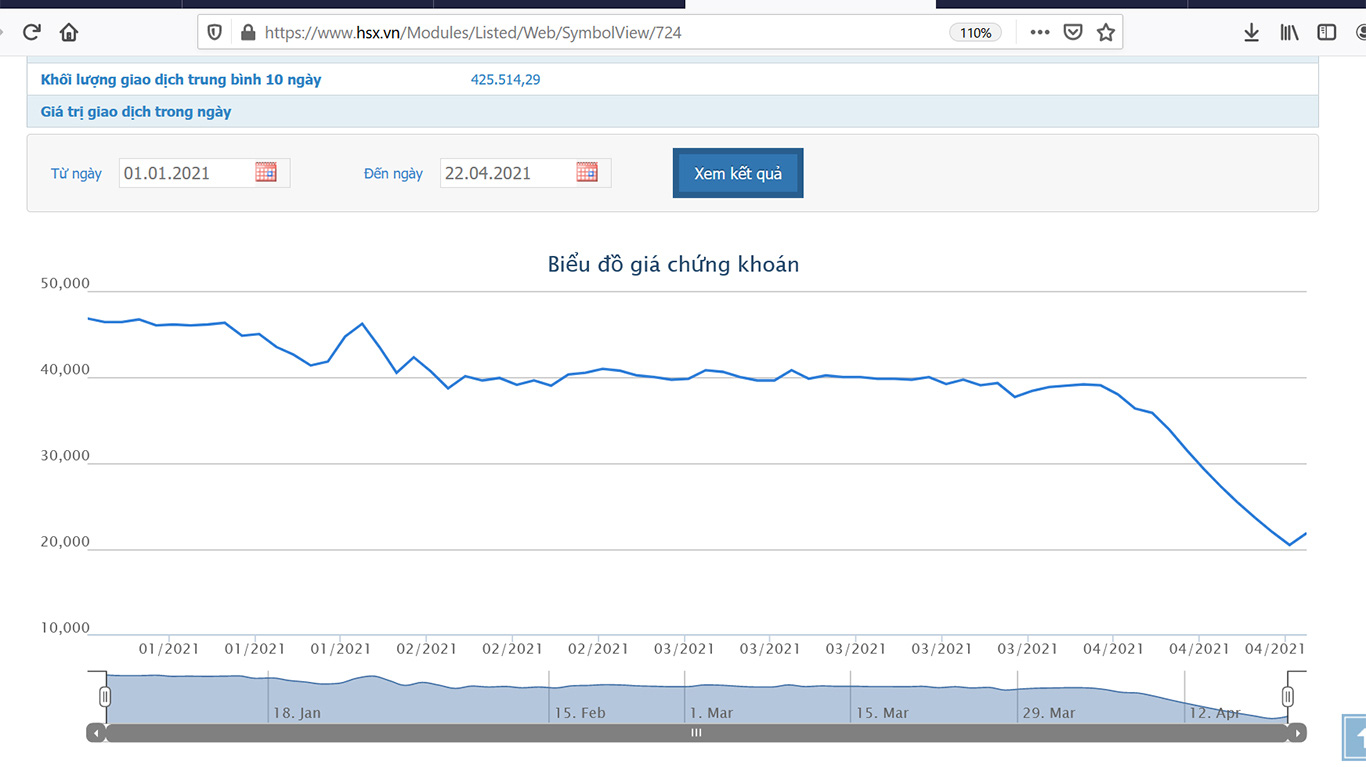The height and width of the screenshot is (767, 1366).
Task: Save page to Pocket
Action: [x=1072, y=32]
